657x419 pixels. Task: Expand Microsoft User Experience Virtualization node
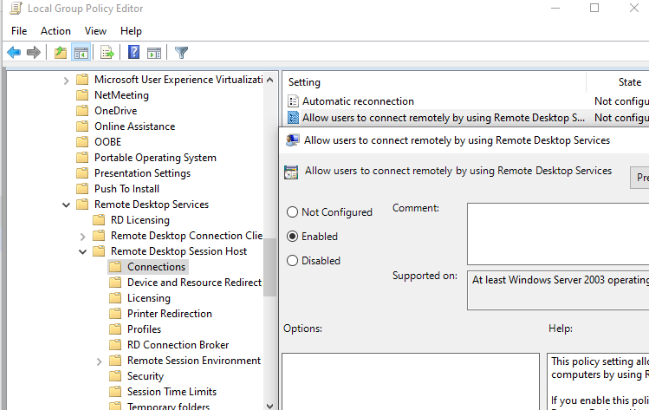coord(66,80)
